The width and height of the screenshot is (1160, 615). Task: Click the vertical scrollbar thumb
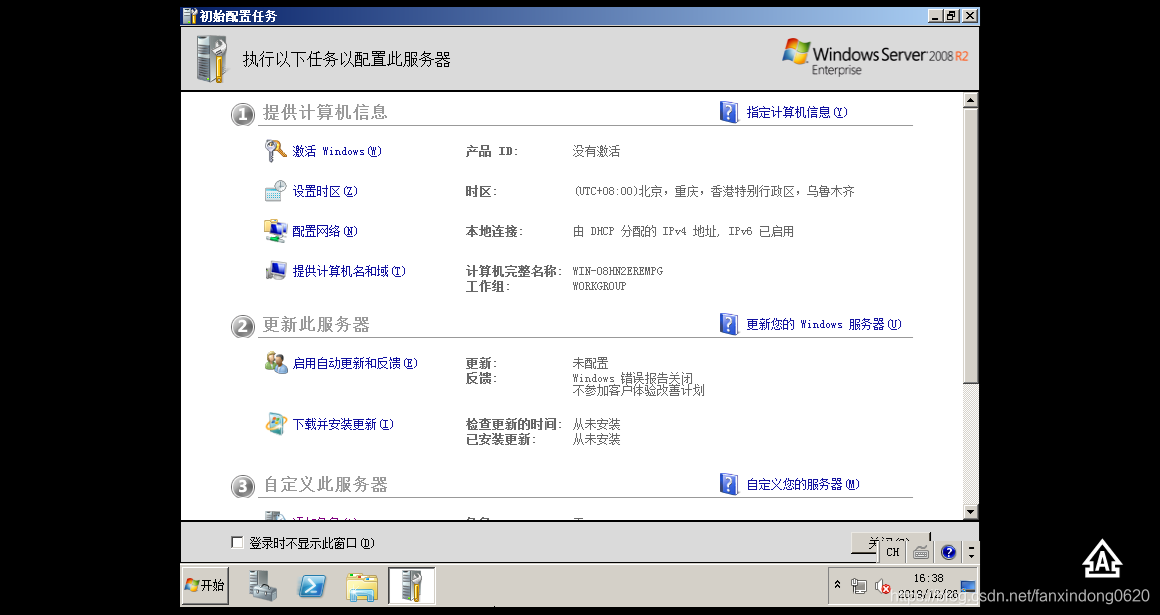[971, 246]
